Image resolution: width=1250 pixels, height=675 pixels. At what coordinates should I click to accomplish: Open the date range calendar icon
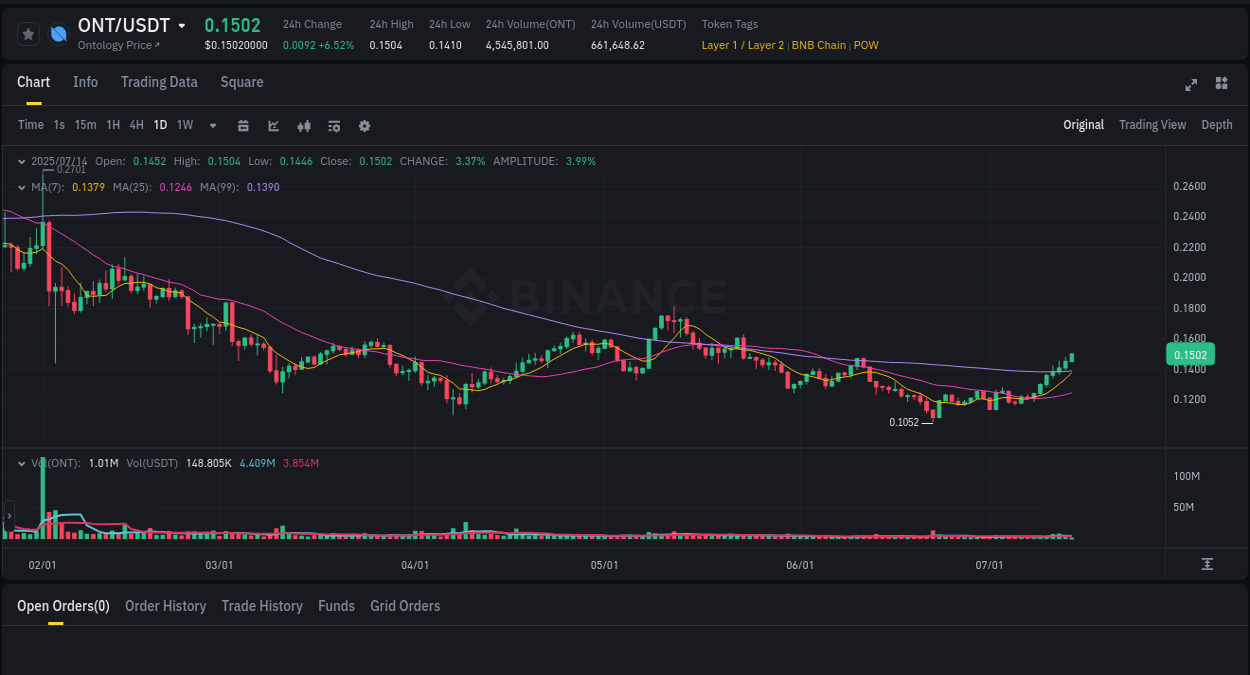(243, 125)
